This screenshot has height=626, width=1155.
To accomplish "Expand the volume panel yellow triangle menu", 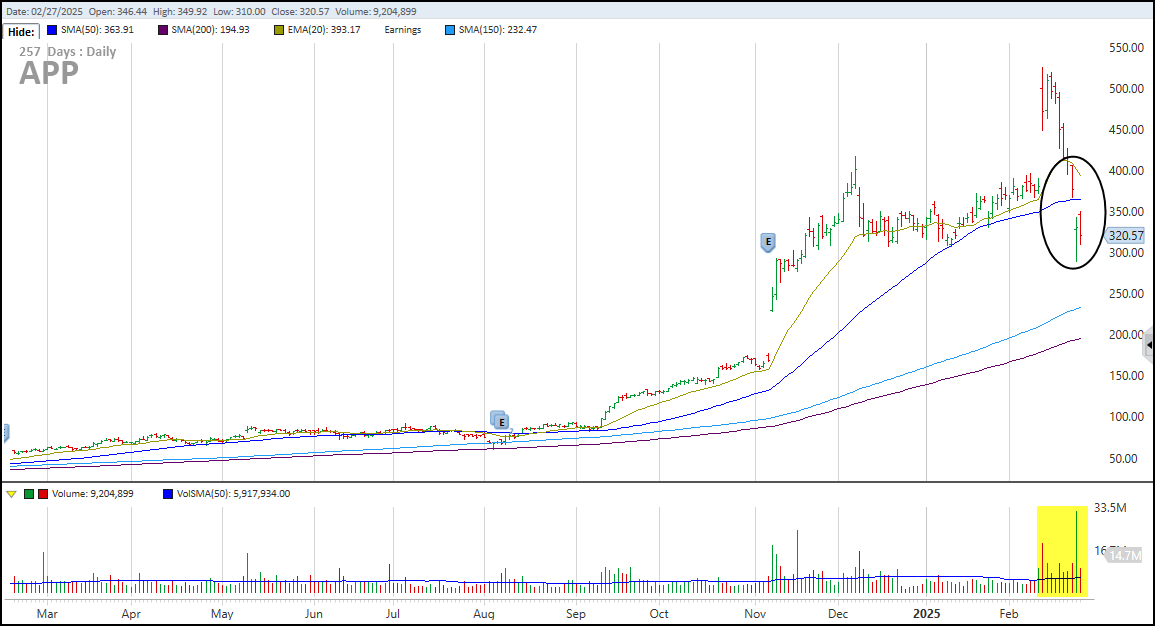I will [11, 494].
